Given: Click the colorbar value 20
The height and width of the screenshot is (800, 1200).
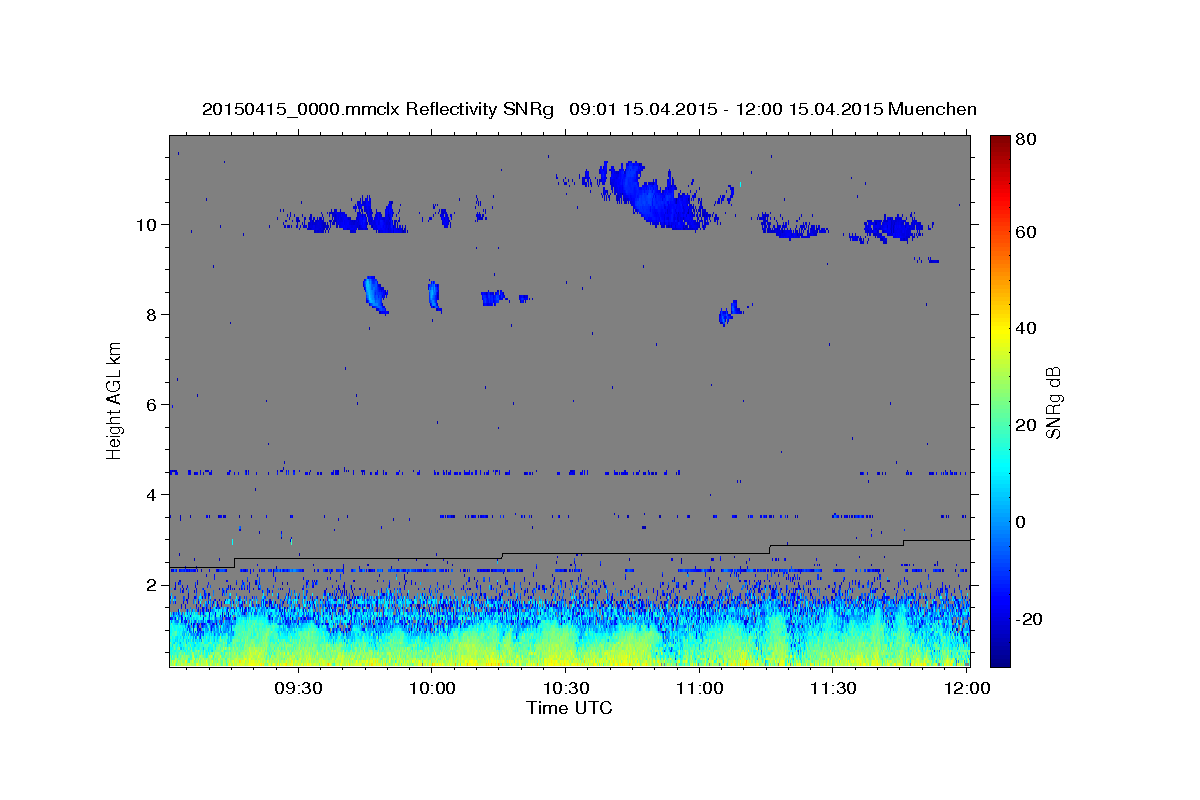Looking at the screenshot, I should (1027, 425).
